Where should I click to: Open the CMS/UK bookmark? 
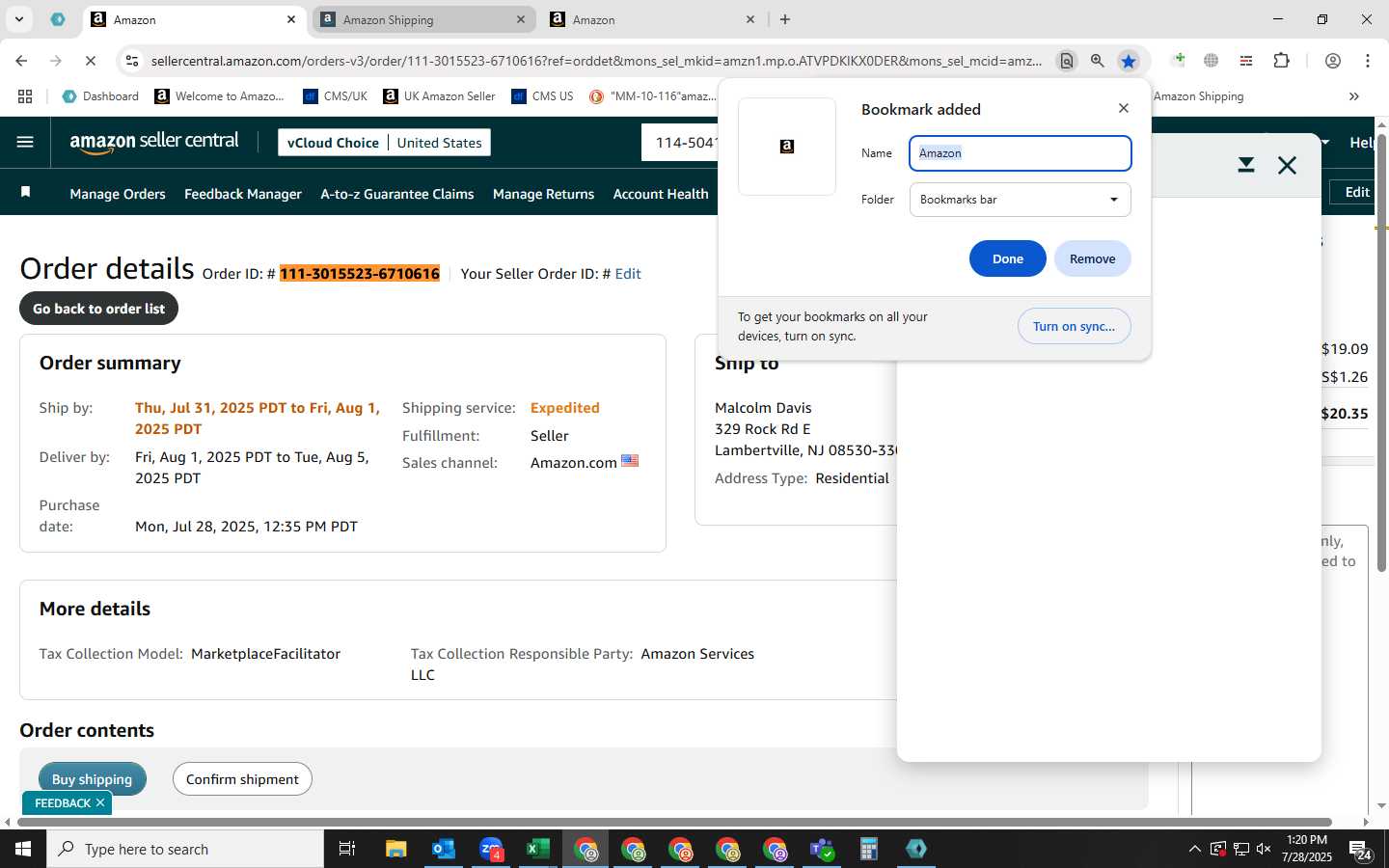pos(336,96)
